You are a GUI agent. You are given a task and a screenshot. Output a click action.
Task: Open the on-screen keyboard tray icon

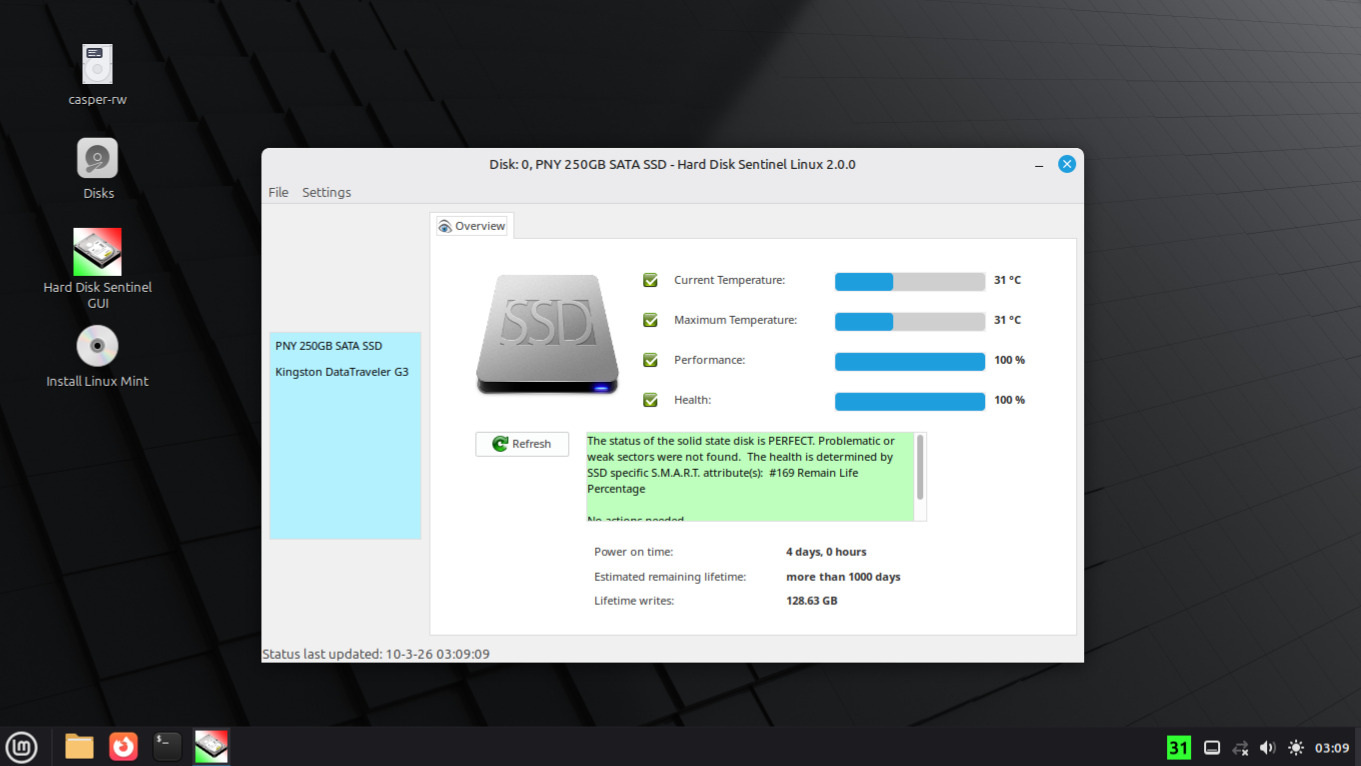pos(1212,748)
